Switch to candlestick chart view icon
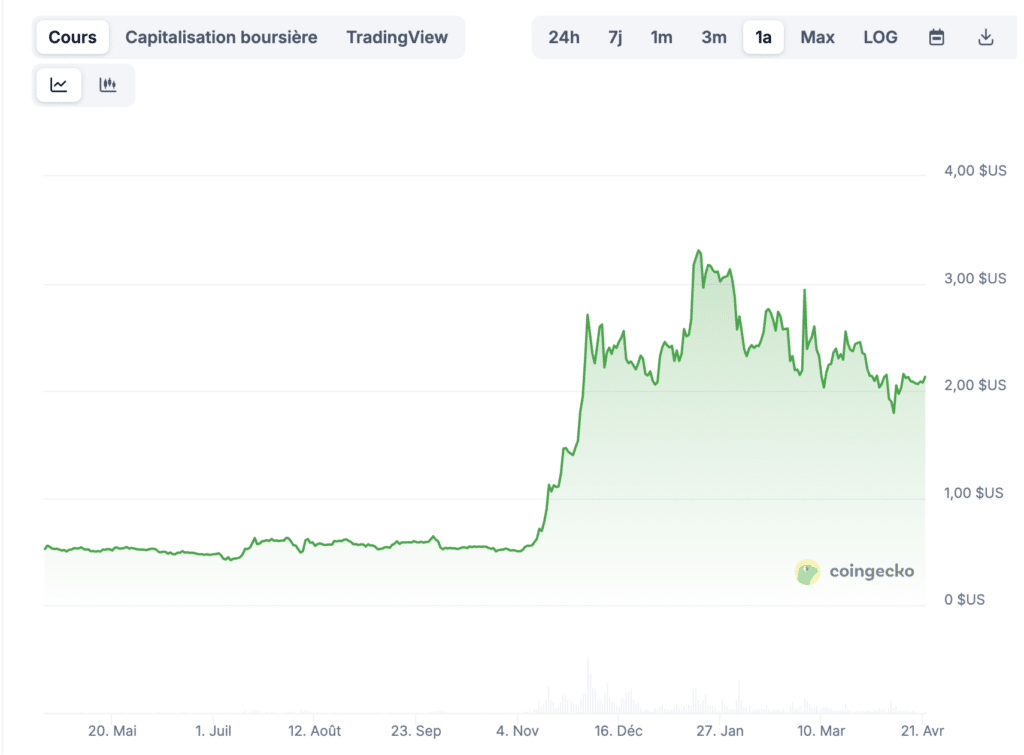This screenshot has width=1024, height=755. click(108, 85)
